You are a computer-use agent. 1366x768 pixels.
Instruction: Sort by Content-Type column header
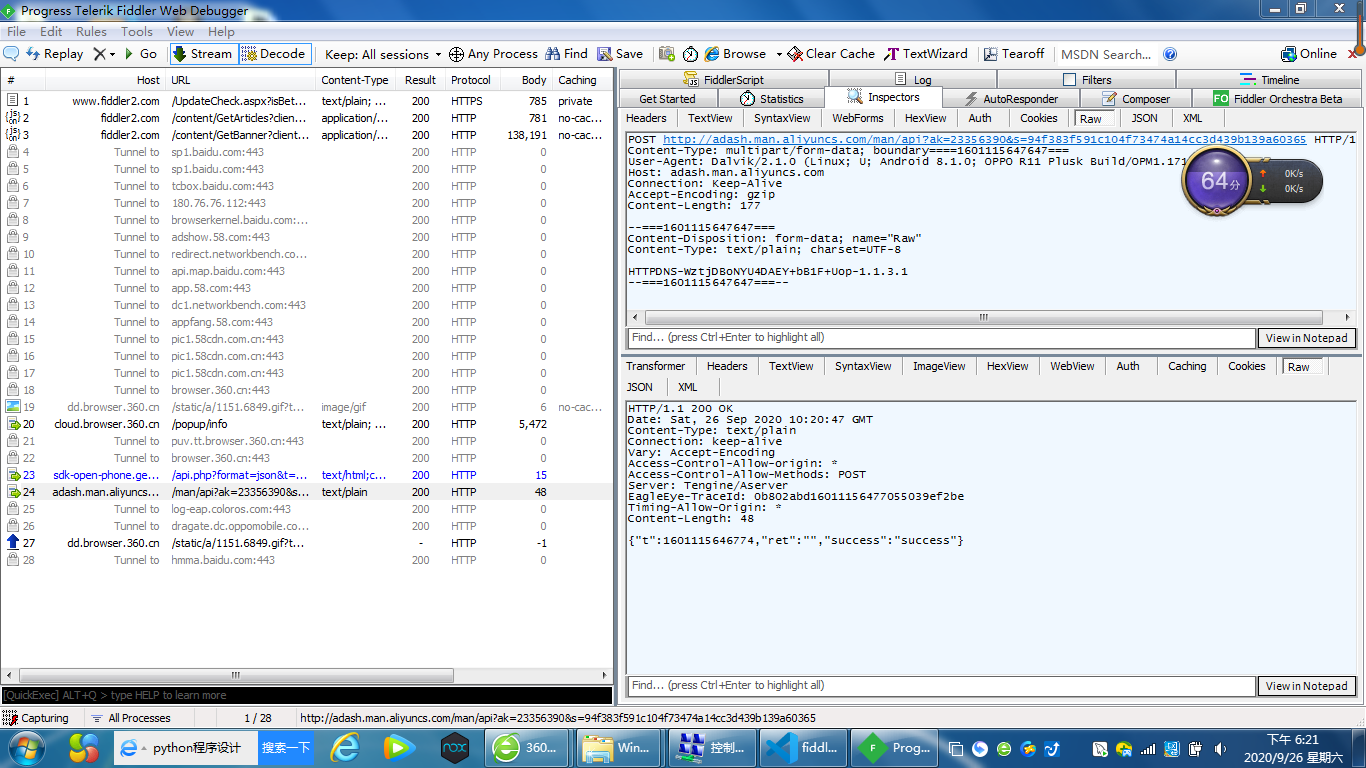(354, 80)
